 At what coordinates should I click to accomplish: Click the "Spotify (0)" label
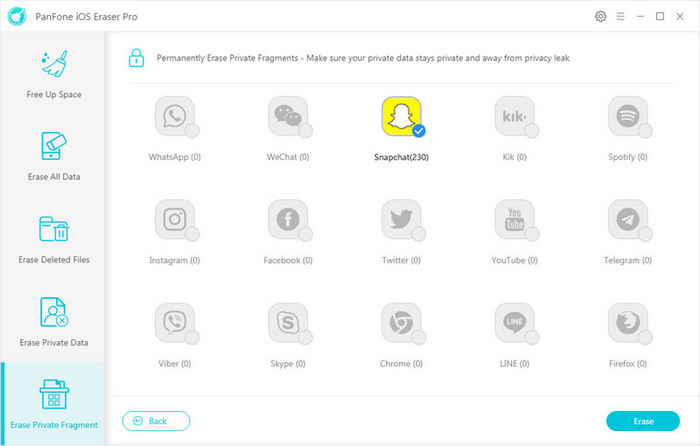click(x=628, y=157)
